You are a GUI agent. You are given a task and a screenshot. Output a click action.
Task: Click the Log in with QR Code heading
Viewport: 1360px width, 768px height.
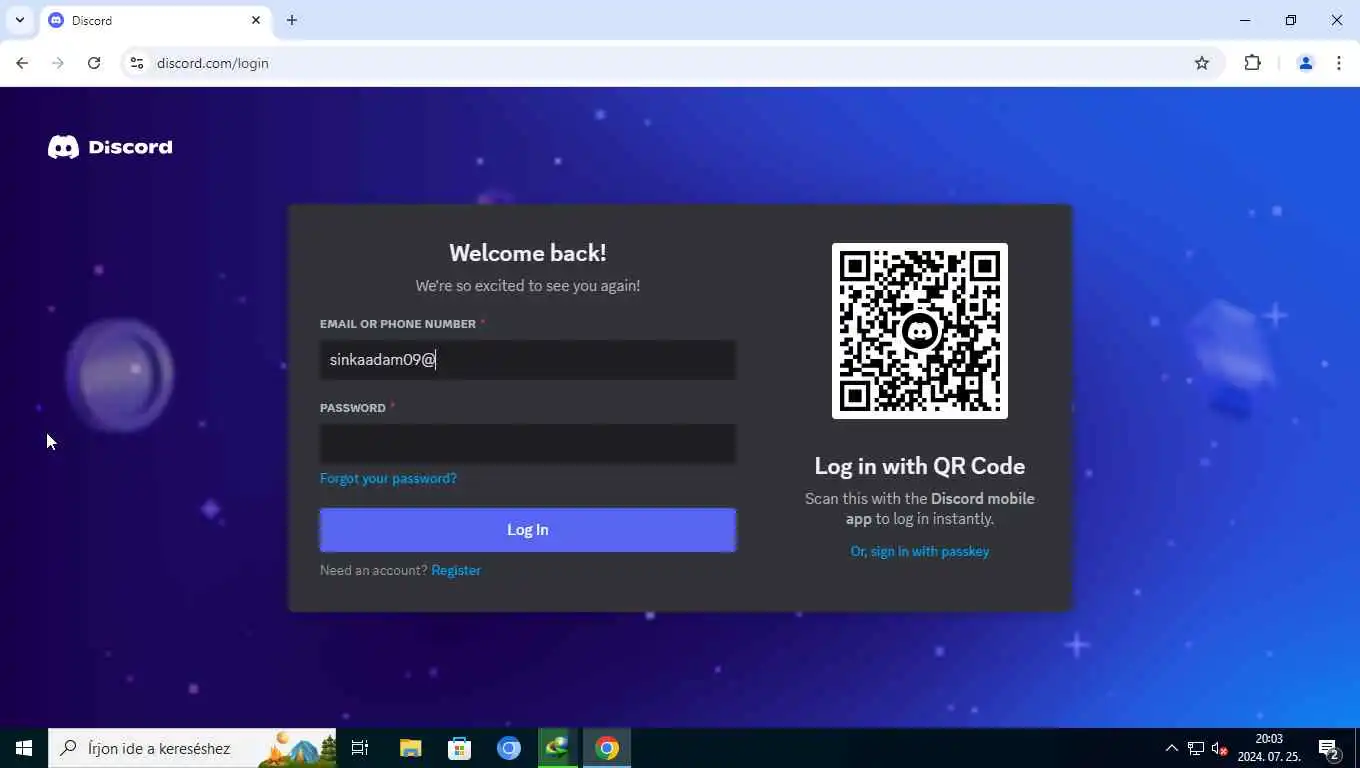point(920,466)
